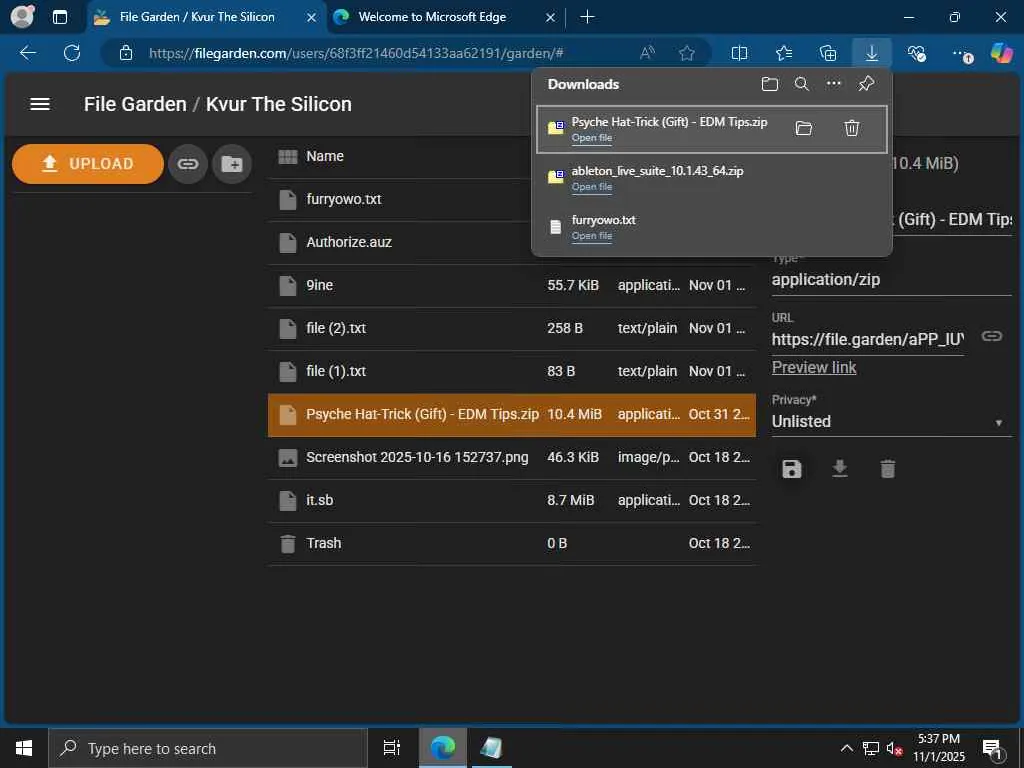Viewport: 1024px width, 768px height.
Task: Copy URL with link icon beside URL field
Action: [991, 336]
